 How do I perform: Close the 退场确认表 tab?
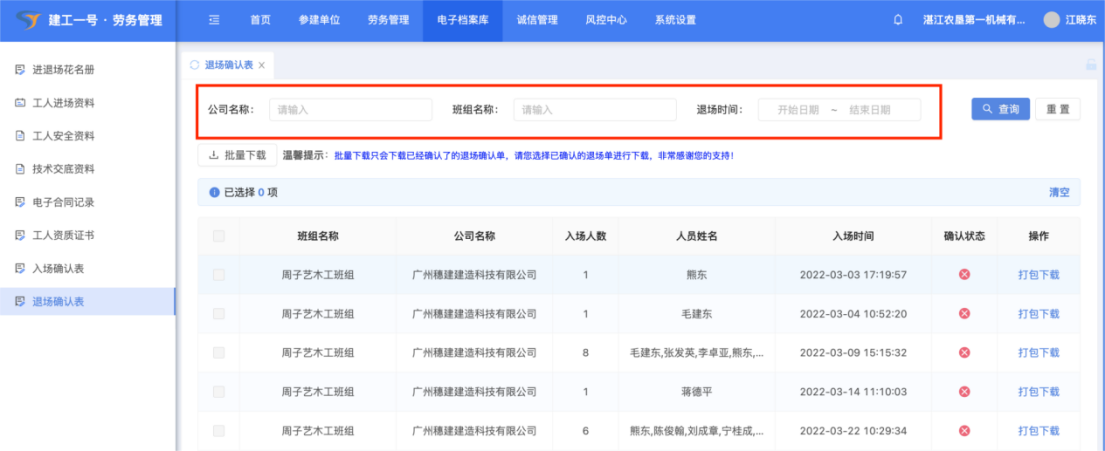coord(262,65)
